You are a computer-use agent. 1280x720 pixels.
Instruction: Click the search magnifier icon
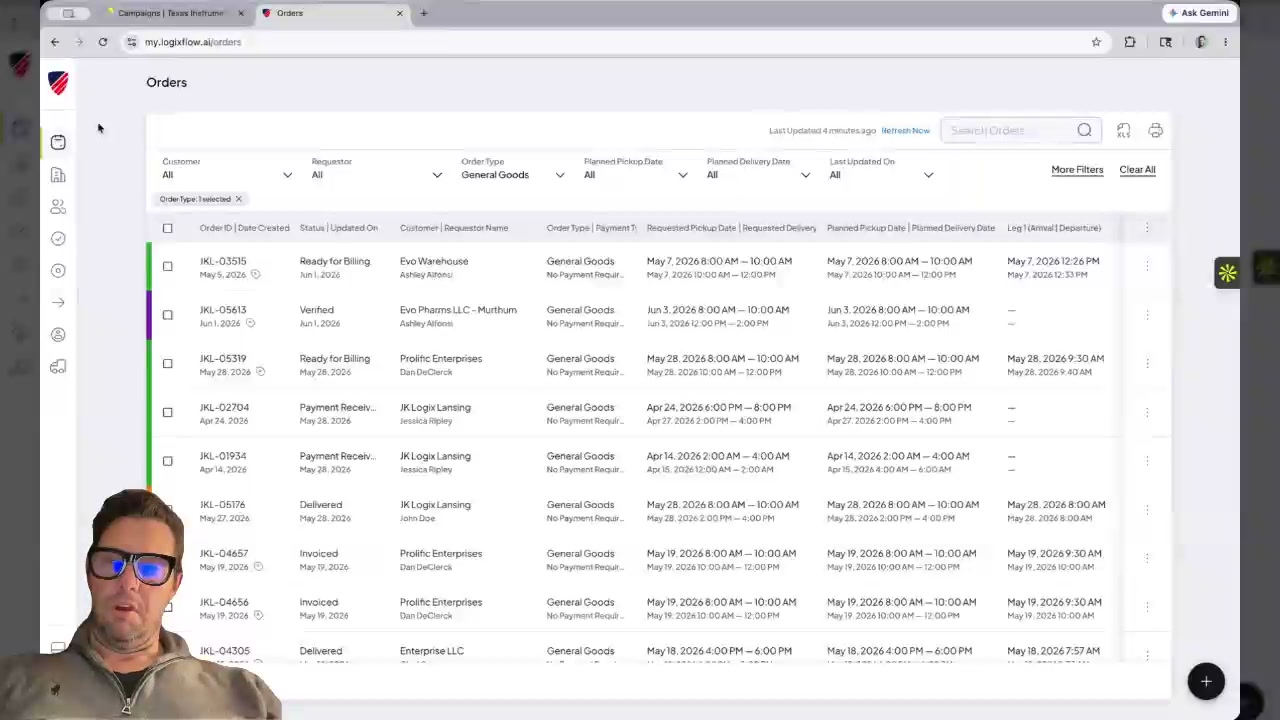[1084, 130]
